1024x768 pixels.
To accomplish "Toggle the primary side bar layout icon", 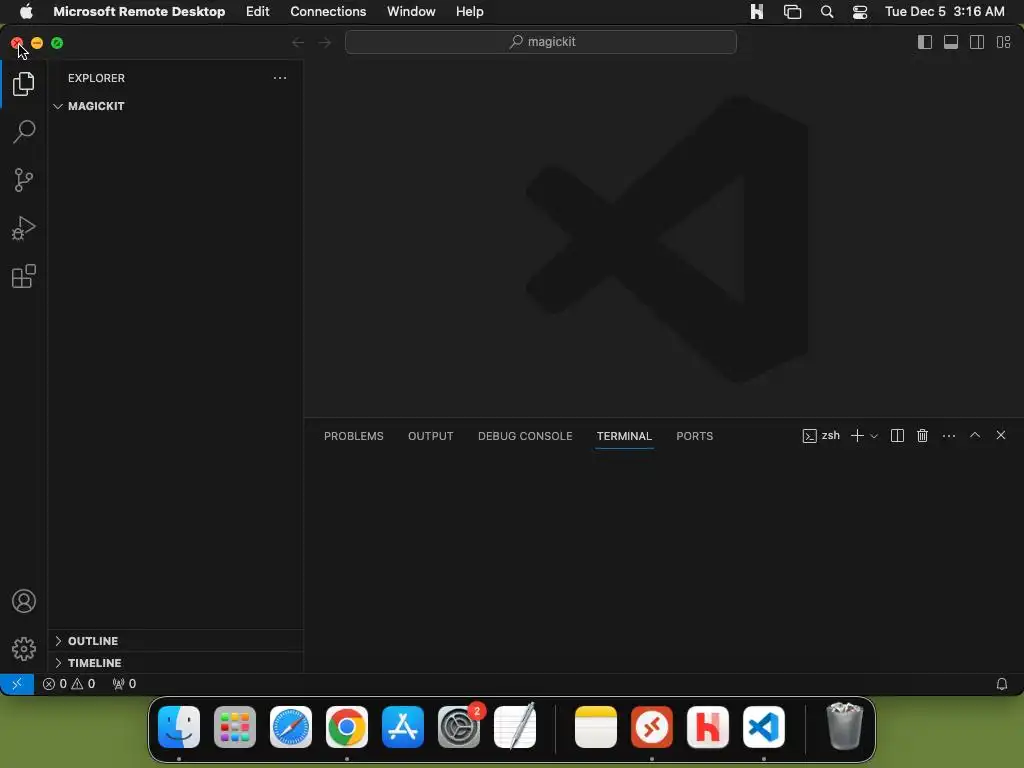I will [925, 42].
